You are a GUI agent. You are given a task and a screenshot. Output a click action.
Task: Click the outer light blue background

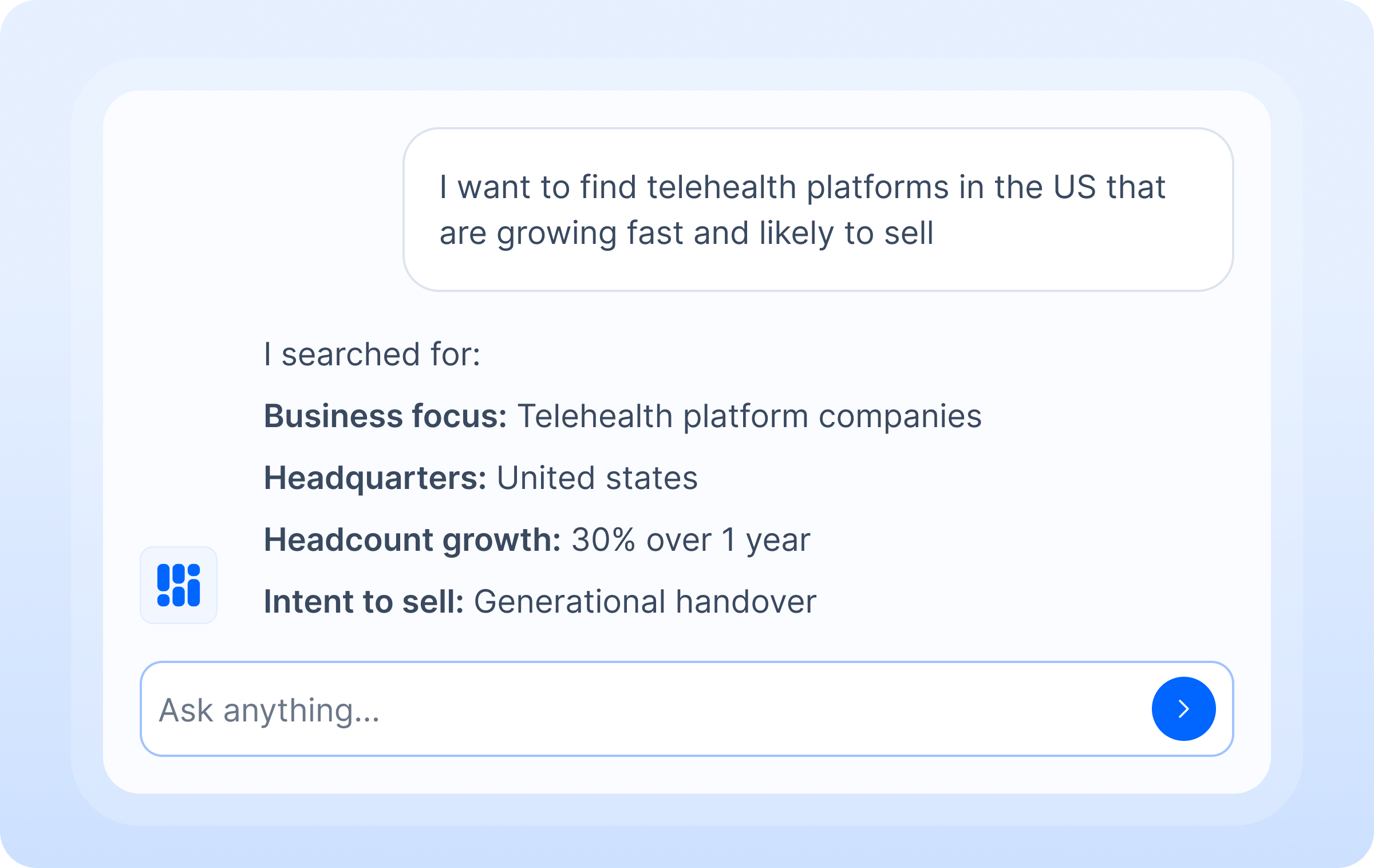[x=34, y=435]
